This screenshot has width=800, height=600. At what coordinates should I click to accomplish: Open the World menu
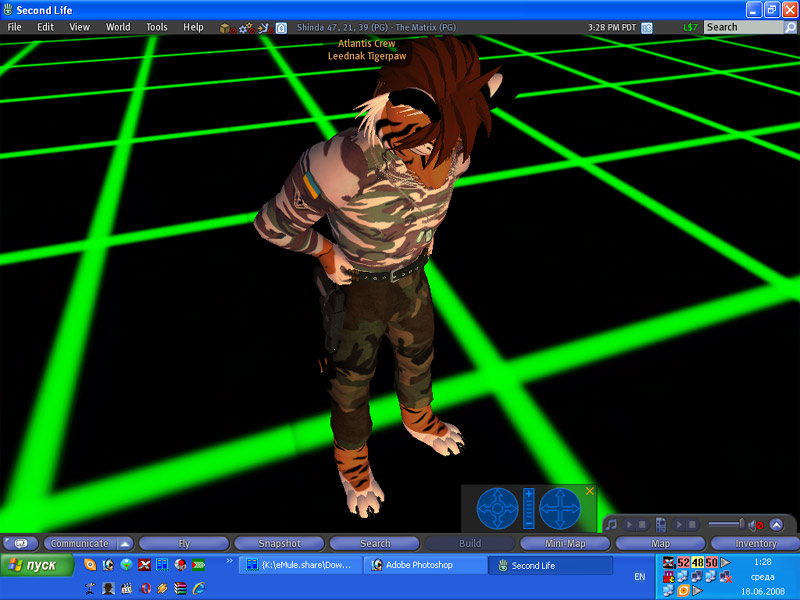pos(118,27)
